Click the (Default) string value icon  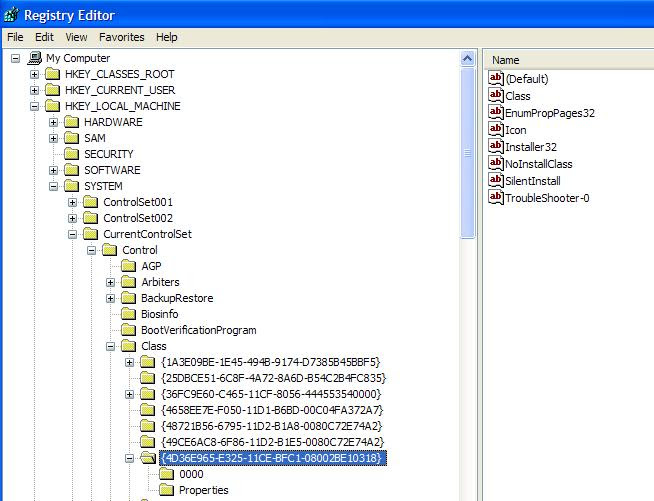[x=496, y=78]
